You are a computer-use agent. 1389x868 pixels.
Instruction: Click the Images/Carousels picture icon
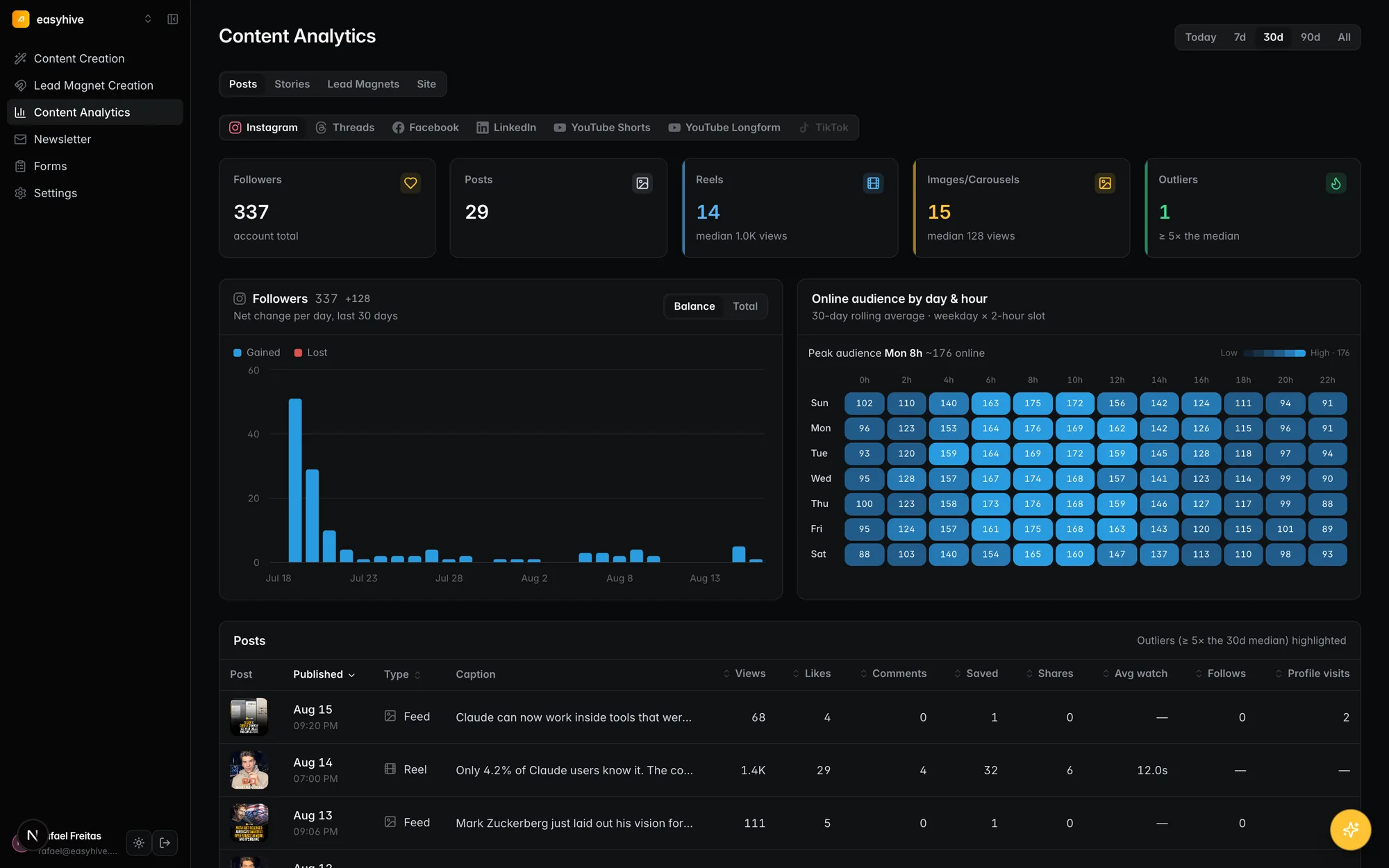pos(1105,183)
